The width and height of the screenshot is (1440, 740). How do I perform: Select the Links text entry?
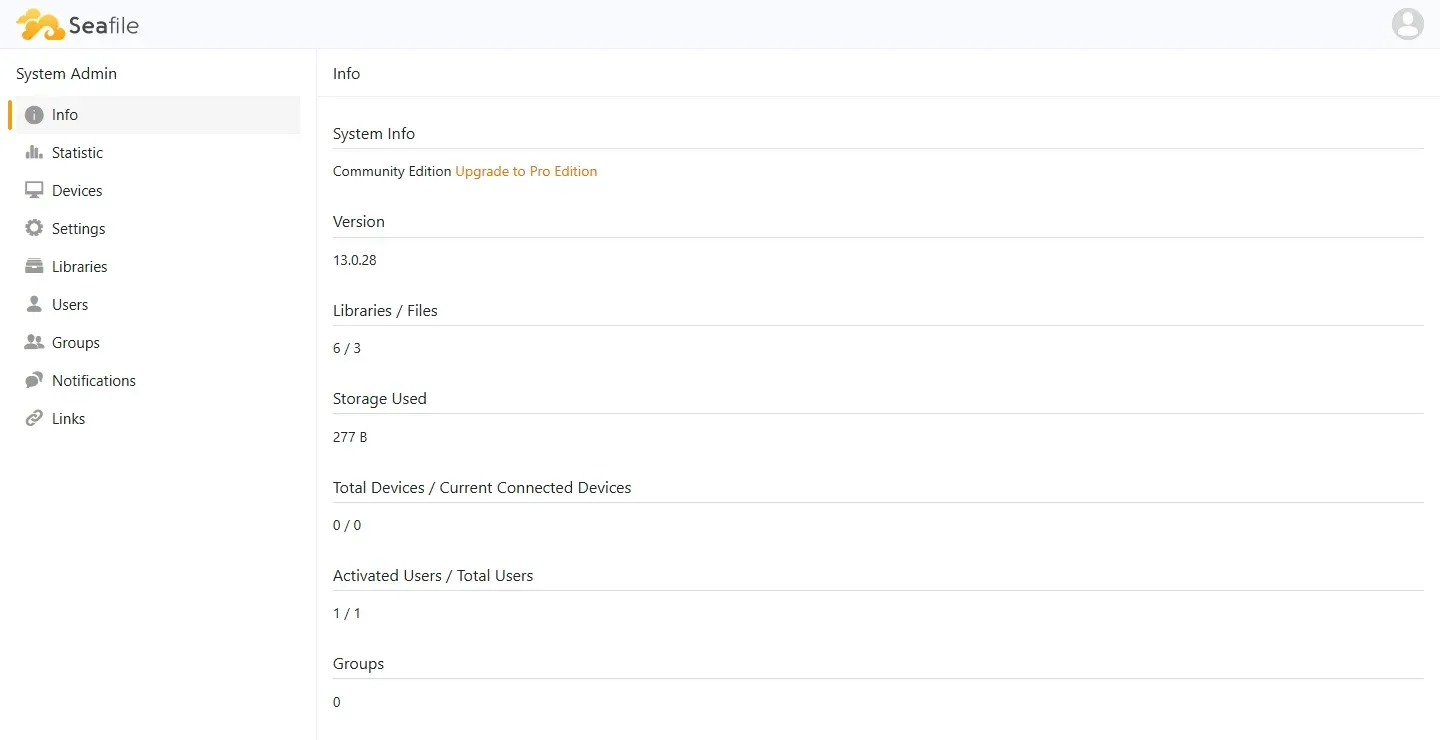click(69, 419)
